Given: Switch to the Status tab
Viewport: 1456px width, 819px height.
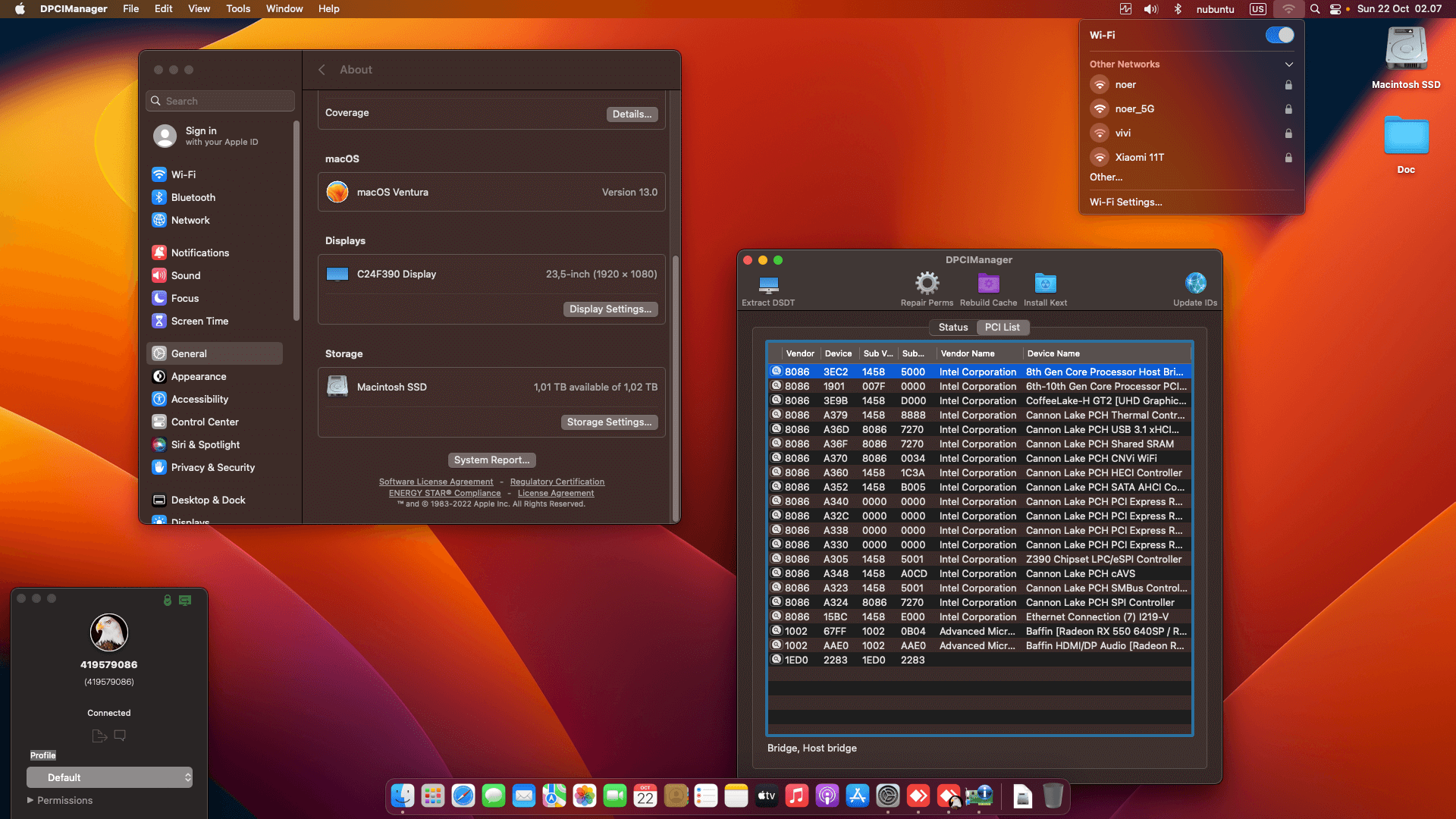Looking at the screenshot, I should pos(953,327).
